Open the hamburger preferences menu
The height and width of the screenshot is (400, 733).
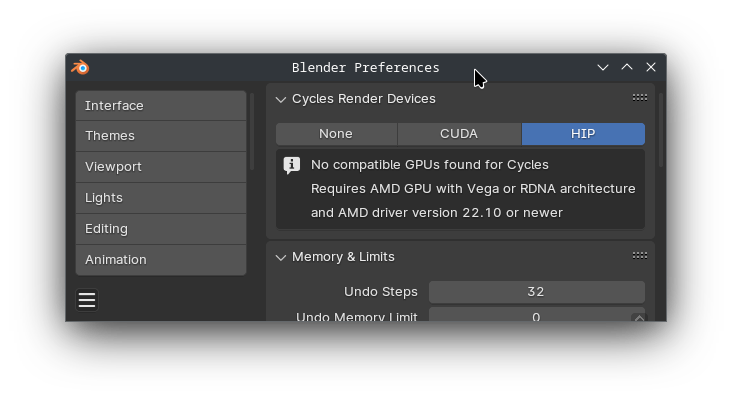(x=87, y=300)
